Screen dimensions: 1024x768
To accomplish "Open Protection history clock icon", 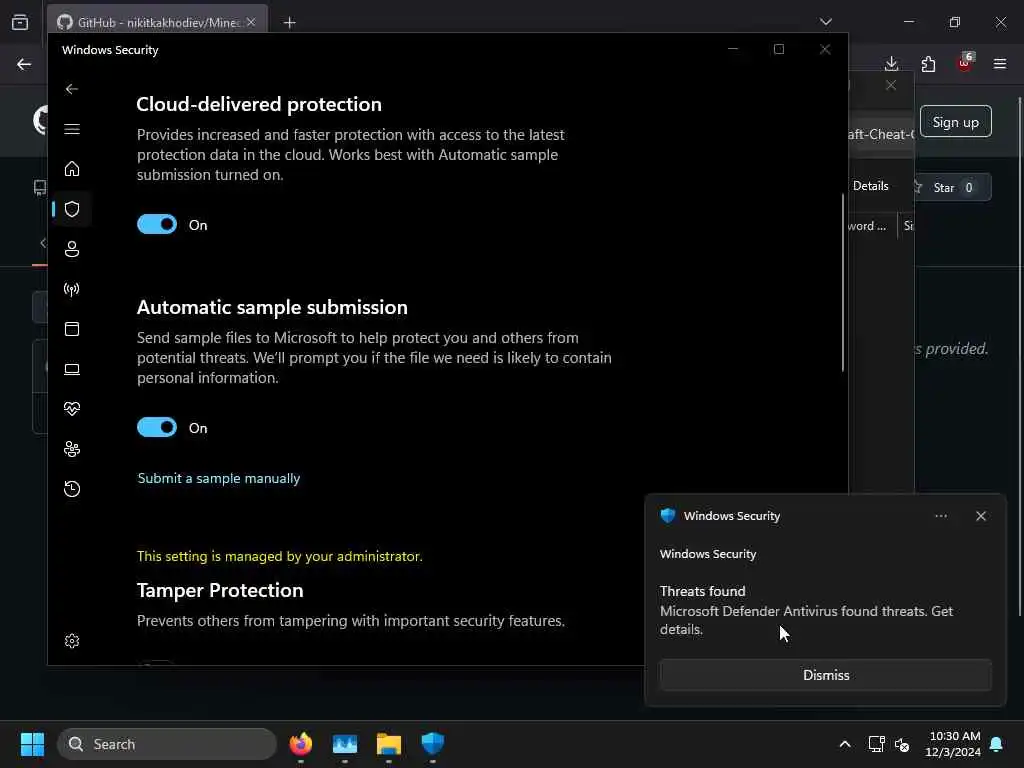I will point(72,489).
